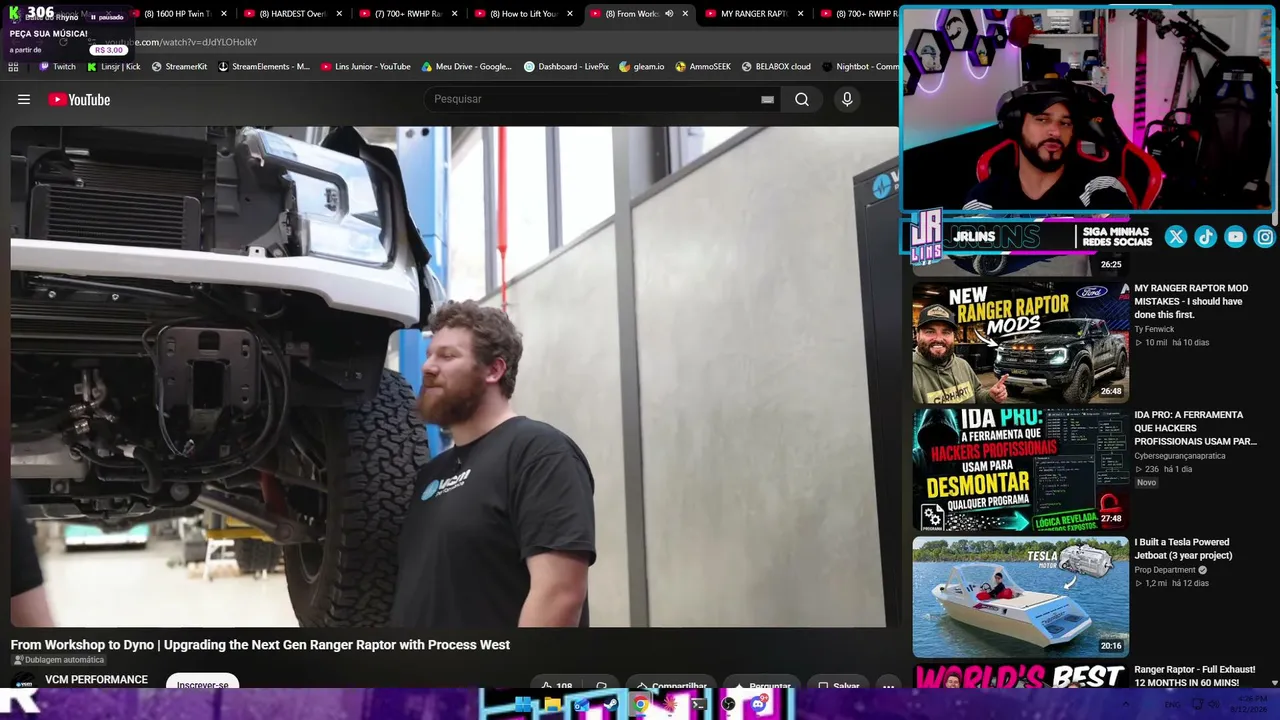Click the IDA PRO: A FERRAMENTA title

1195,428
